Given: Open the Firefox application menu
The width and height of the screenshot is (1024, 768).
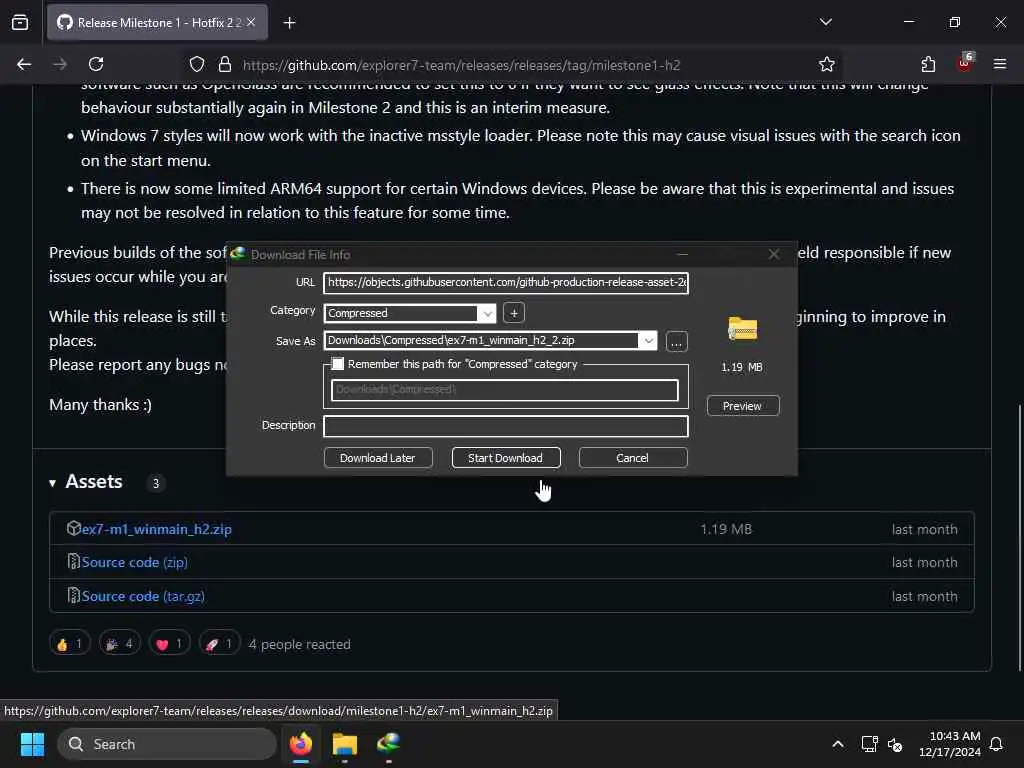Looking at the screenshot, I should (1000, 64).
